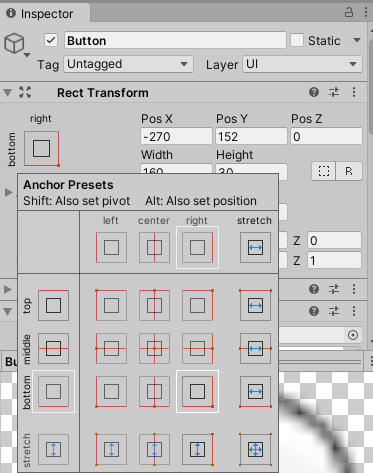Open the Static flags dropdown arrow
This screenshot has height=473, width=373.
357,40
